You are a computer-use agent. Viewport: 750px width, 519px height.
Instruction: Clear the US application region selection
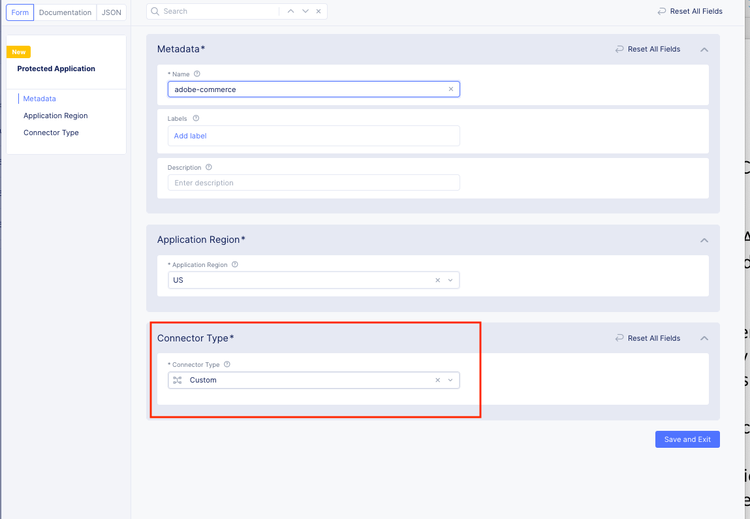click(x=437, y=280)
